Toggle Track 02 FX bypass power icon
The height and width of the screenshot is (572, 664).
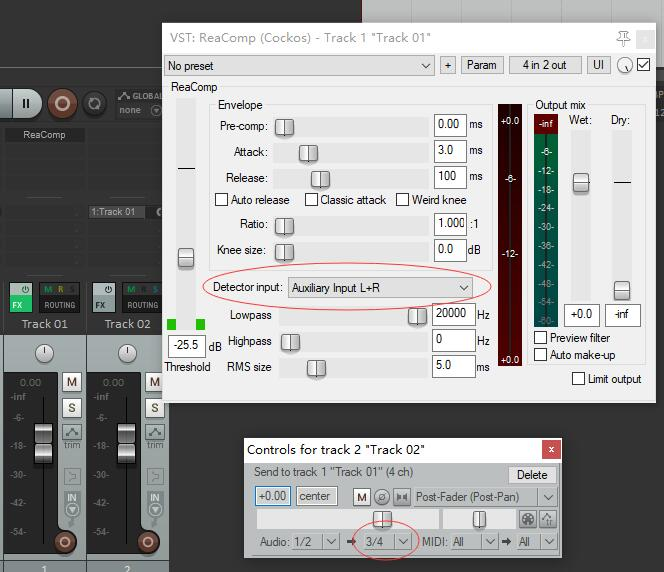point(108,290)
